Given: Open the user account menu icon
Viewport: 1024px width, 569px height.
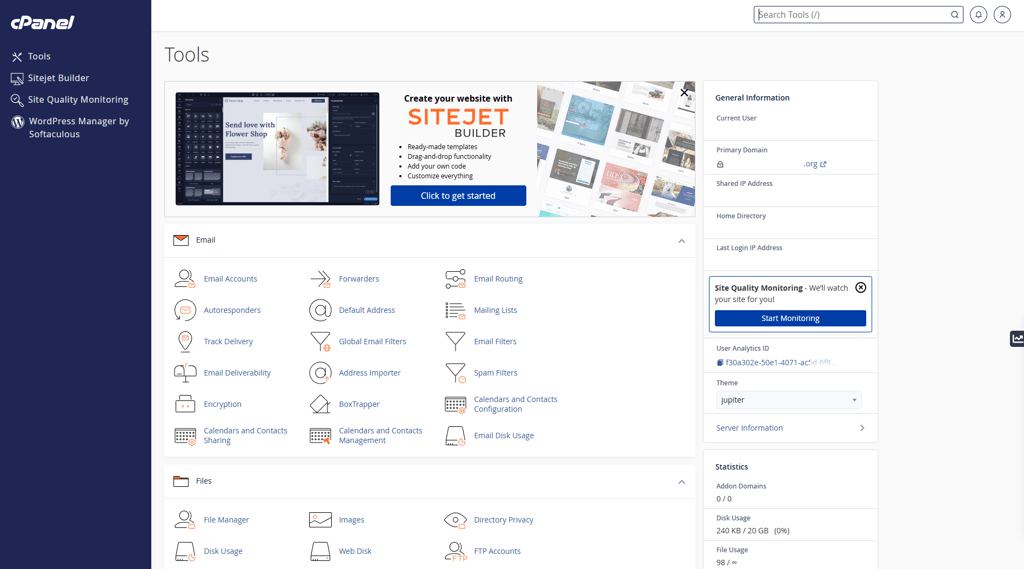Looking at the screenshot, I should (x=1002, y=14).
